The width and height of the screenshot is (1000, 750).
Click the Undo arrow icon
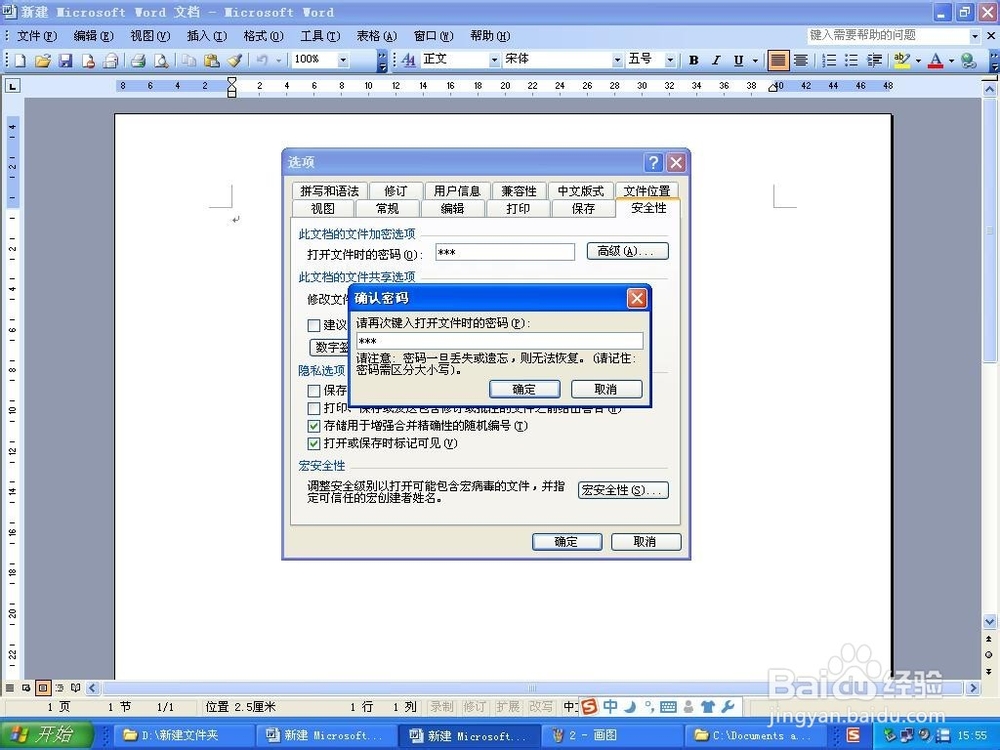point(261,61)
